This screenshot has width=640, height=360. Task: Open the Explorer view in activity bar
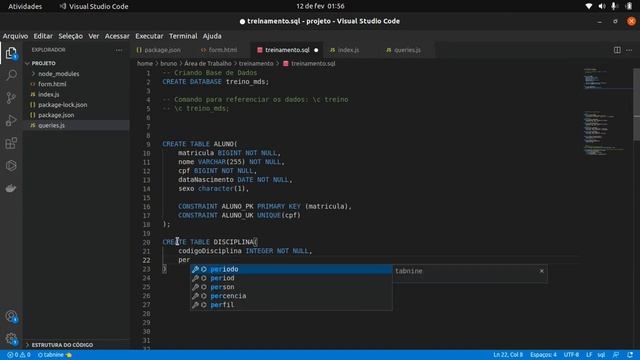pyautogui.click(x=11, y=53)
